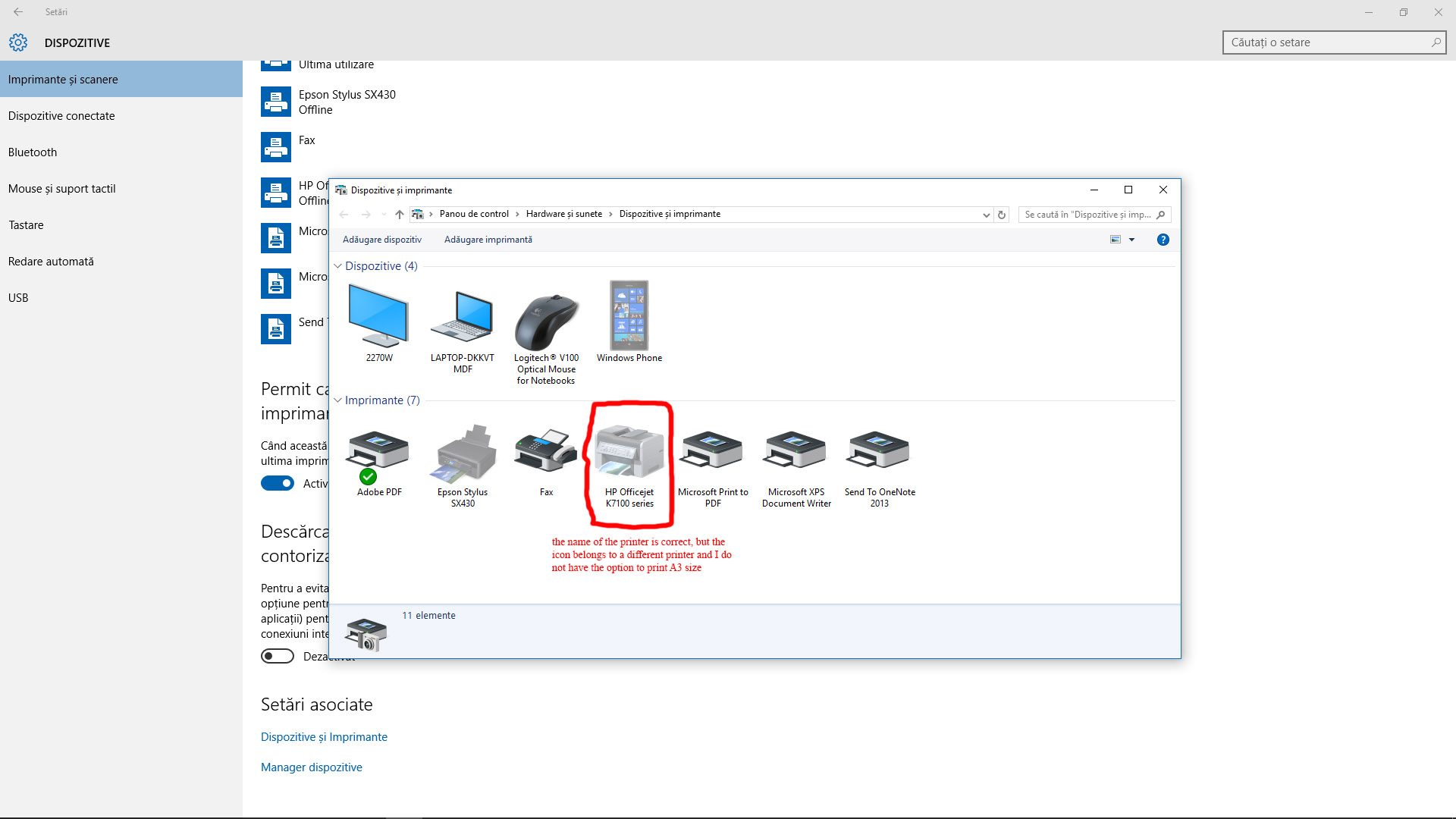This screenshot has width=1456, height=819.
Task: Select the Logitech V100 Optical Mouse icon
Action: pyautogui.click(x=546, y=322)
